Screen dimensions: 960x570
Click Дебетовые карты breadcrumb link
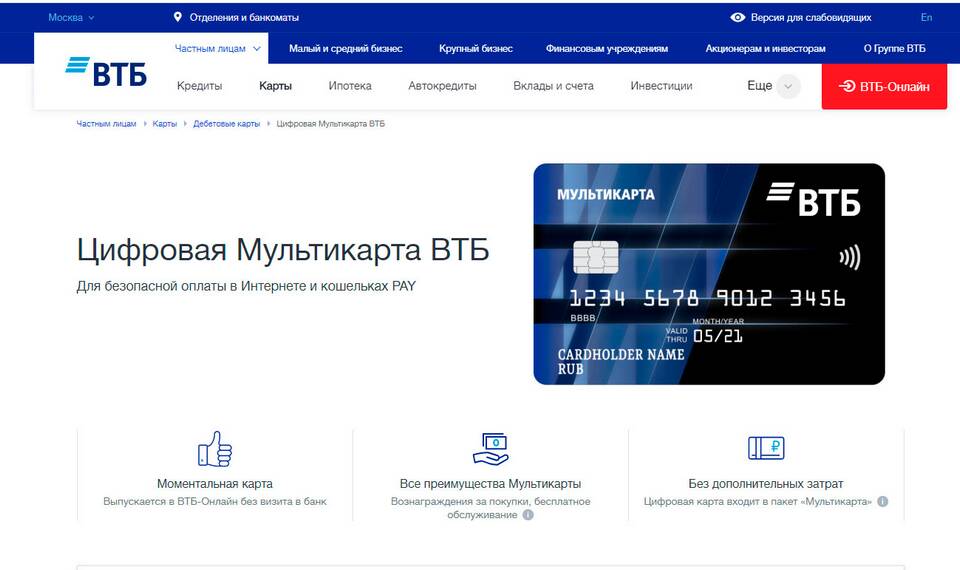(227, 124)
